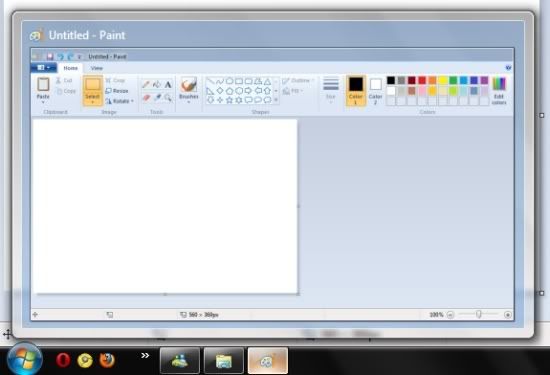Choose the Fill with color bucket tool
This screenshot has height=375, width=550.
click(x=157, y=84)
